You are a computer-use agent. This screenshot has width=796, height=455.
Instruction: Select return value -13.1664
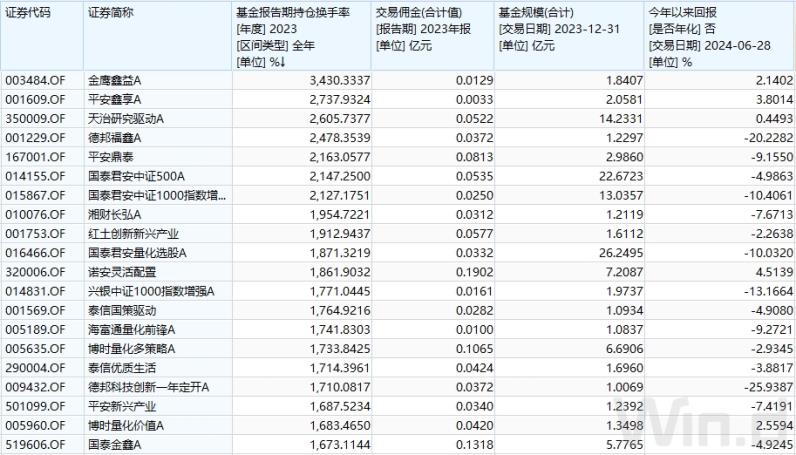coord(768,291)
